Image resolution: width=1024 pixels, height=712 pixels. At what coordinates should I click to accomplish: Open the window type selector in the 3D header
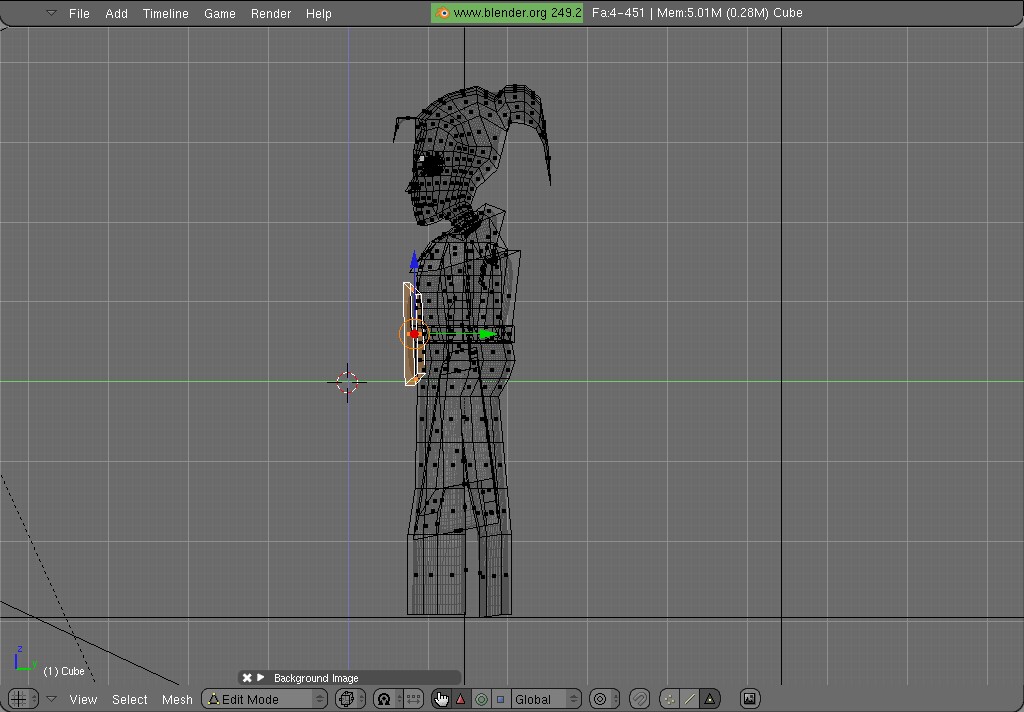(x=23, y=699)
